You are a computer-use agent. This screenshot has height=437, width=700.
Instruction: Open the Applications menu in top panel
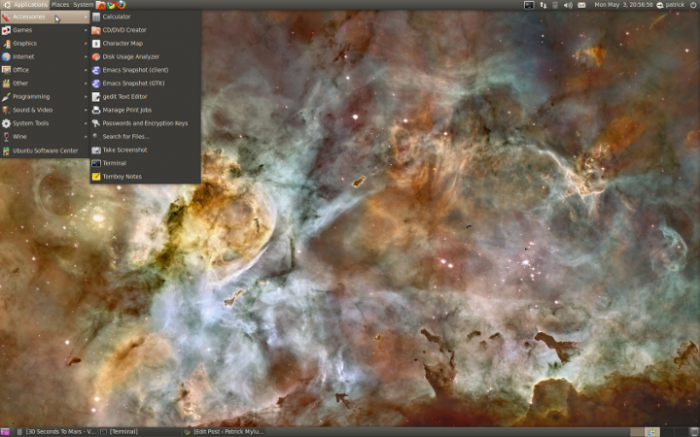click(25, 5)
